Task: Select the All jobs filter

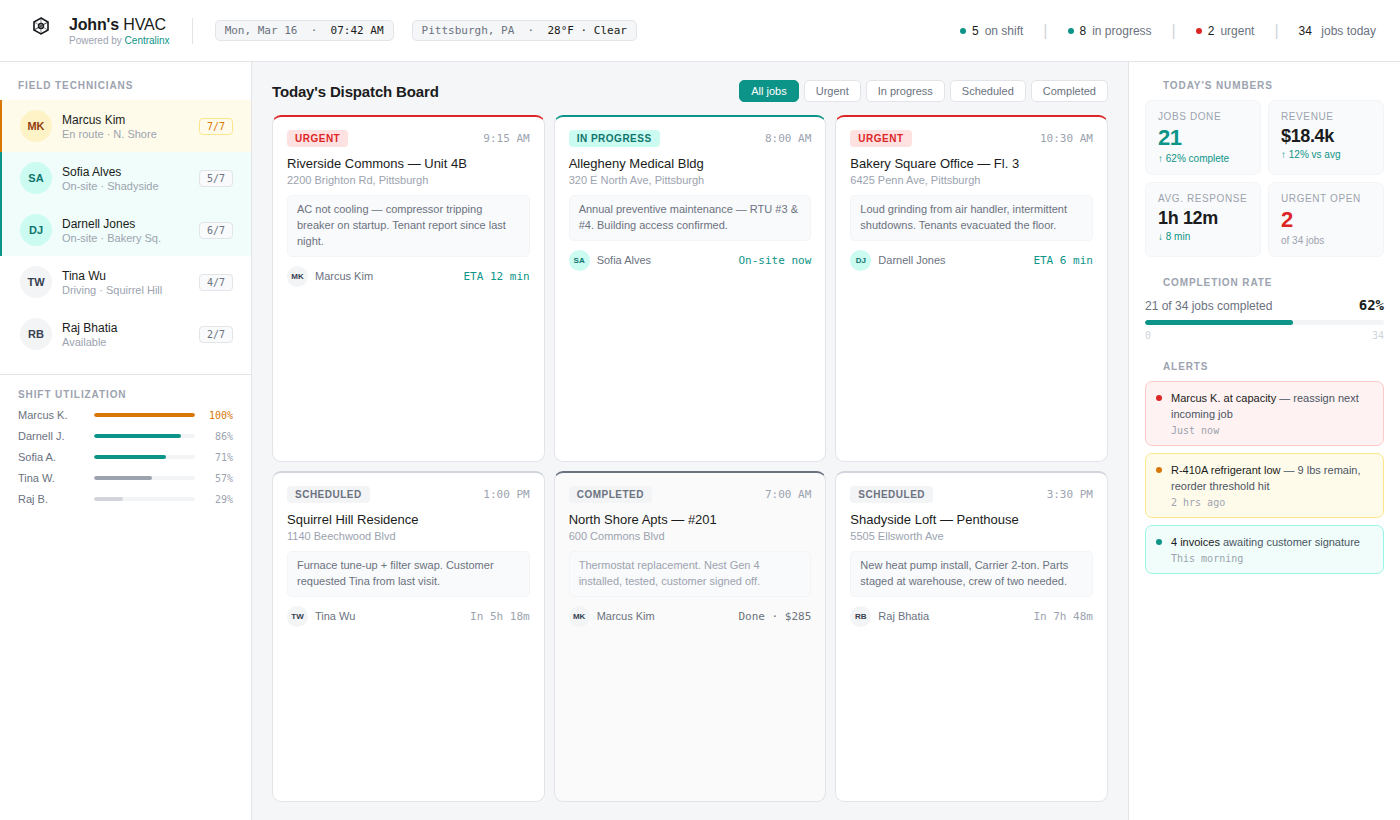Action: tap(769, 91)
